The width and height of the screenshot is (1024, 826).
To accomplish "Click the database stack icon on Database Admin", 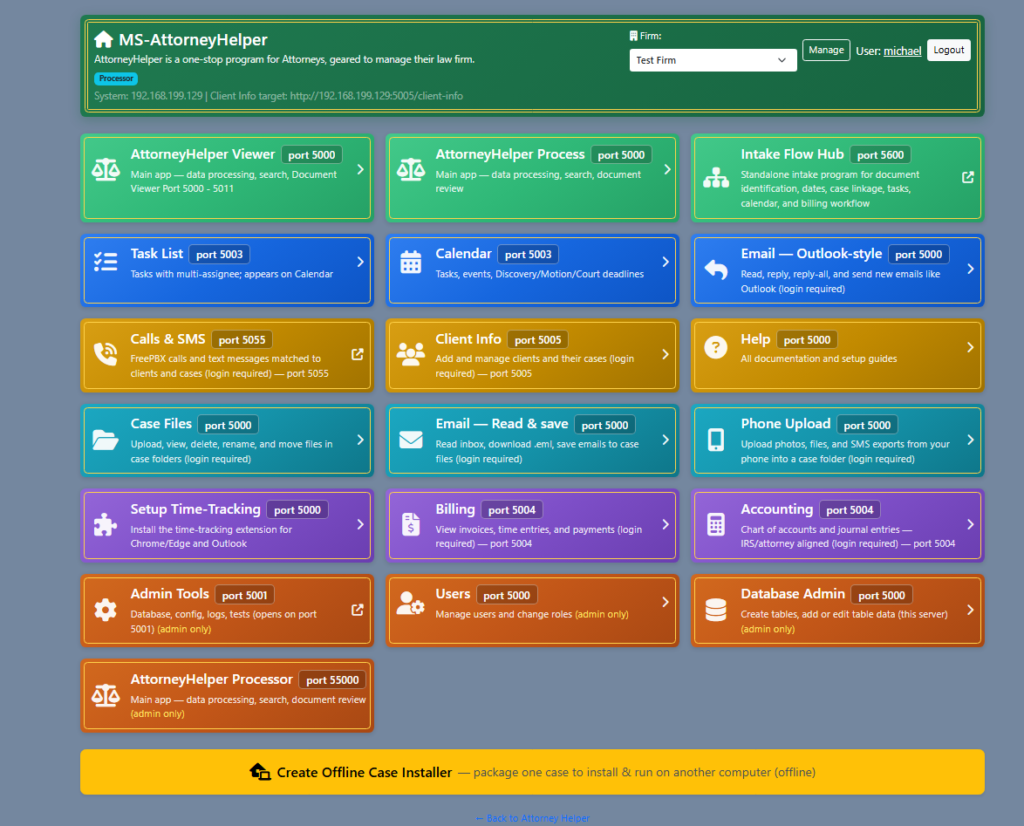I will [716, 610].
